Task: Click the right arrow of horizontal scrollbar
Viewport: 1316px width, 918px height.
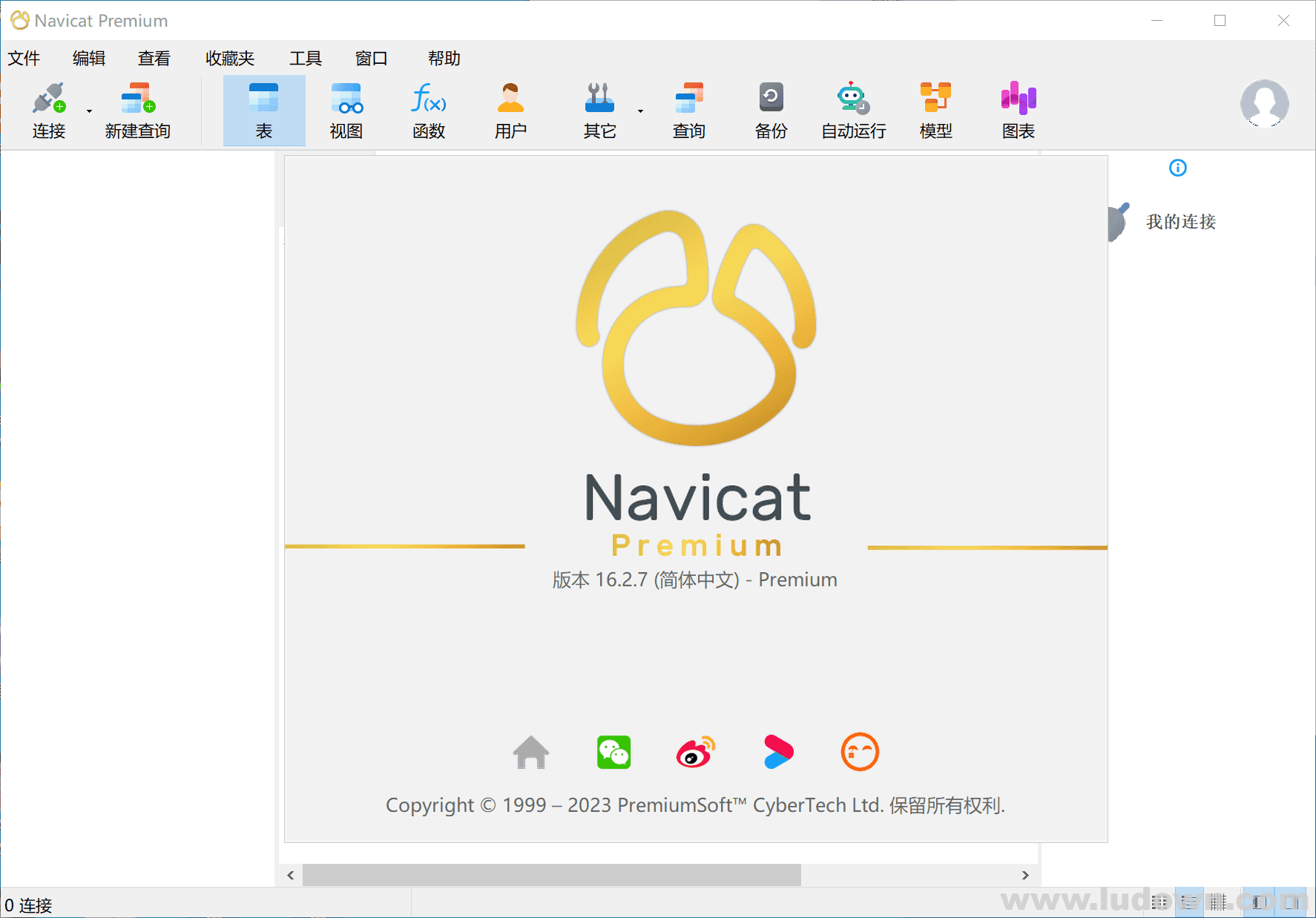Action: [x=1025, y=876]
